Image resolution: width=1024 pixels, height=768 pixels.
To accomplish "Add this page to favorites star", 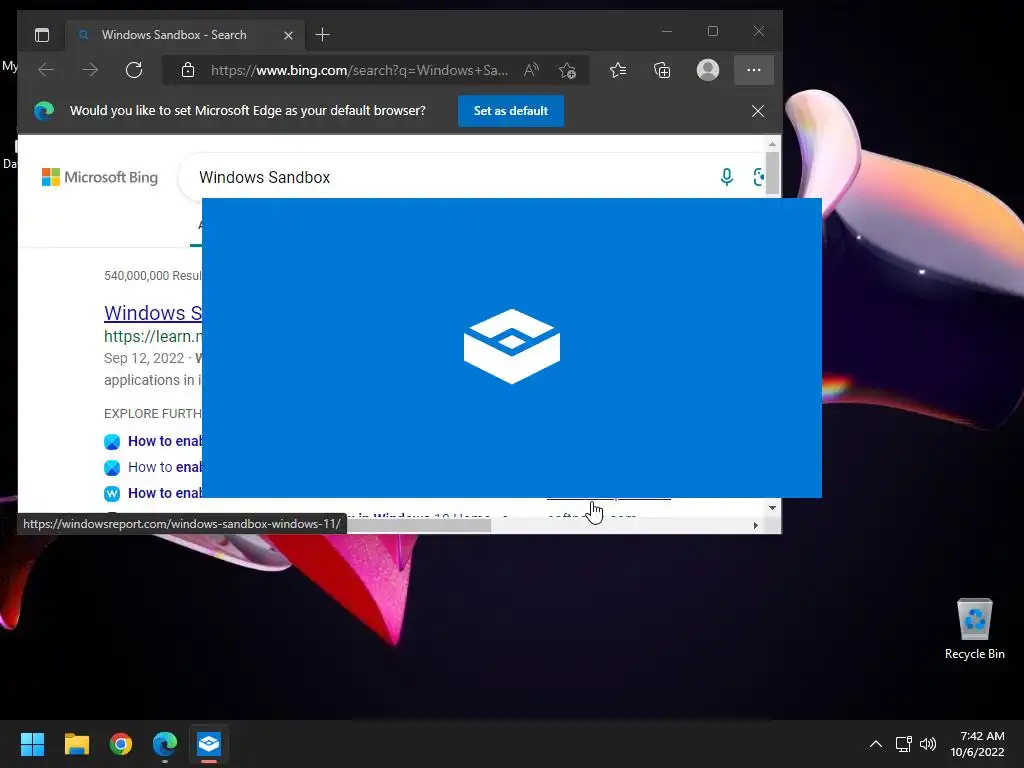I will [568, 71].
